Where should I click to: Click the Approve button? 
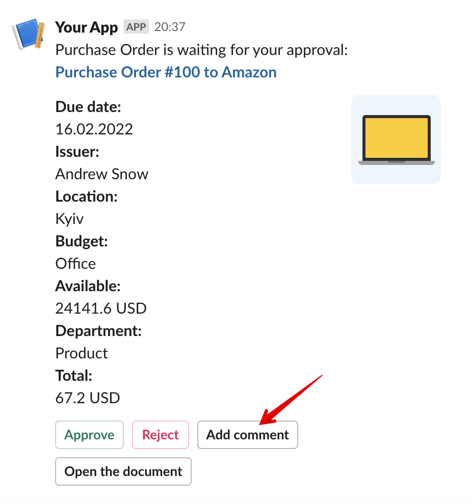click(89, 435)
